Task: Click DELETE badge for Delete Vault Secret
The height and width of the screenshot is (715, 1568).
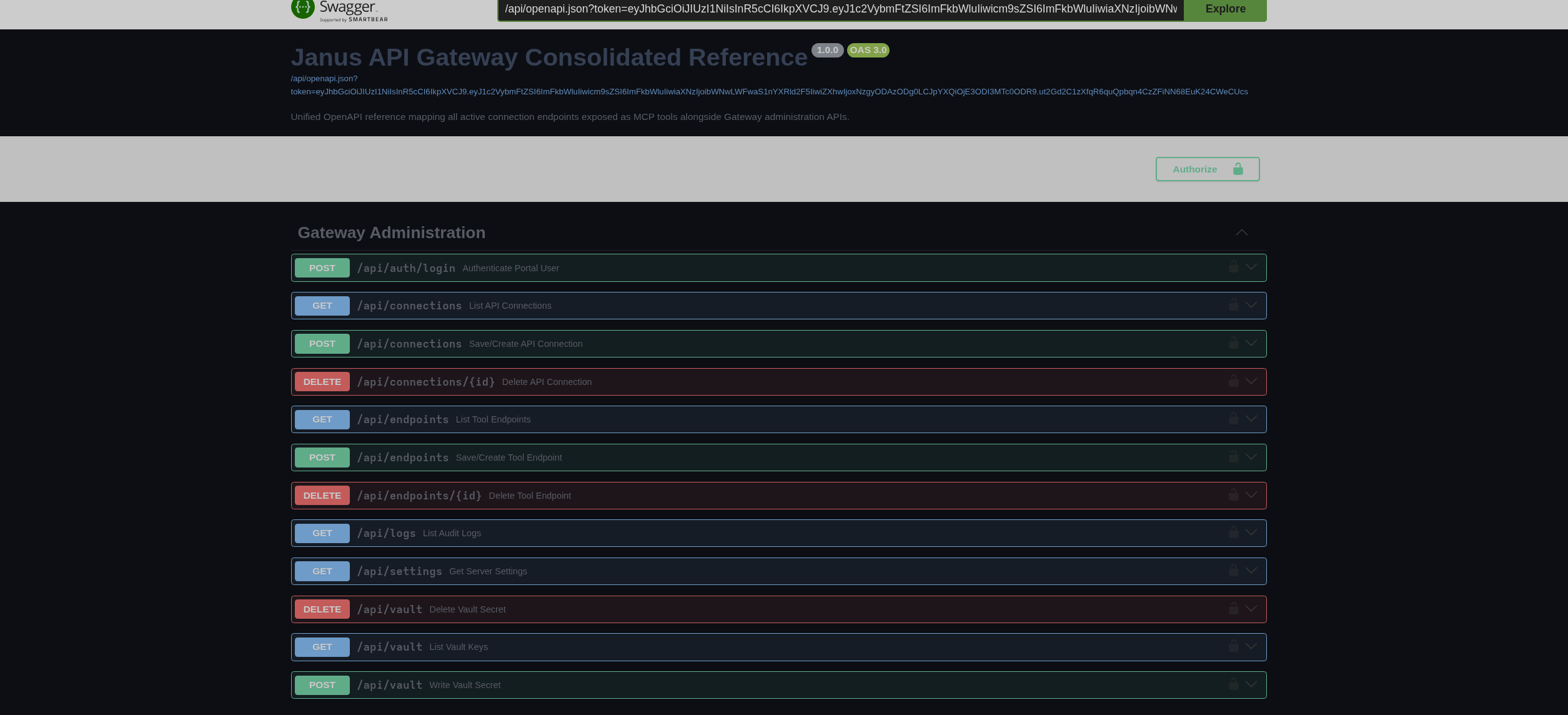Action: [x=322, y=609]
